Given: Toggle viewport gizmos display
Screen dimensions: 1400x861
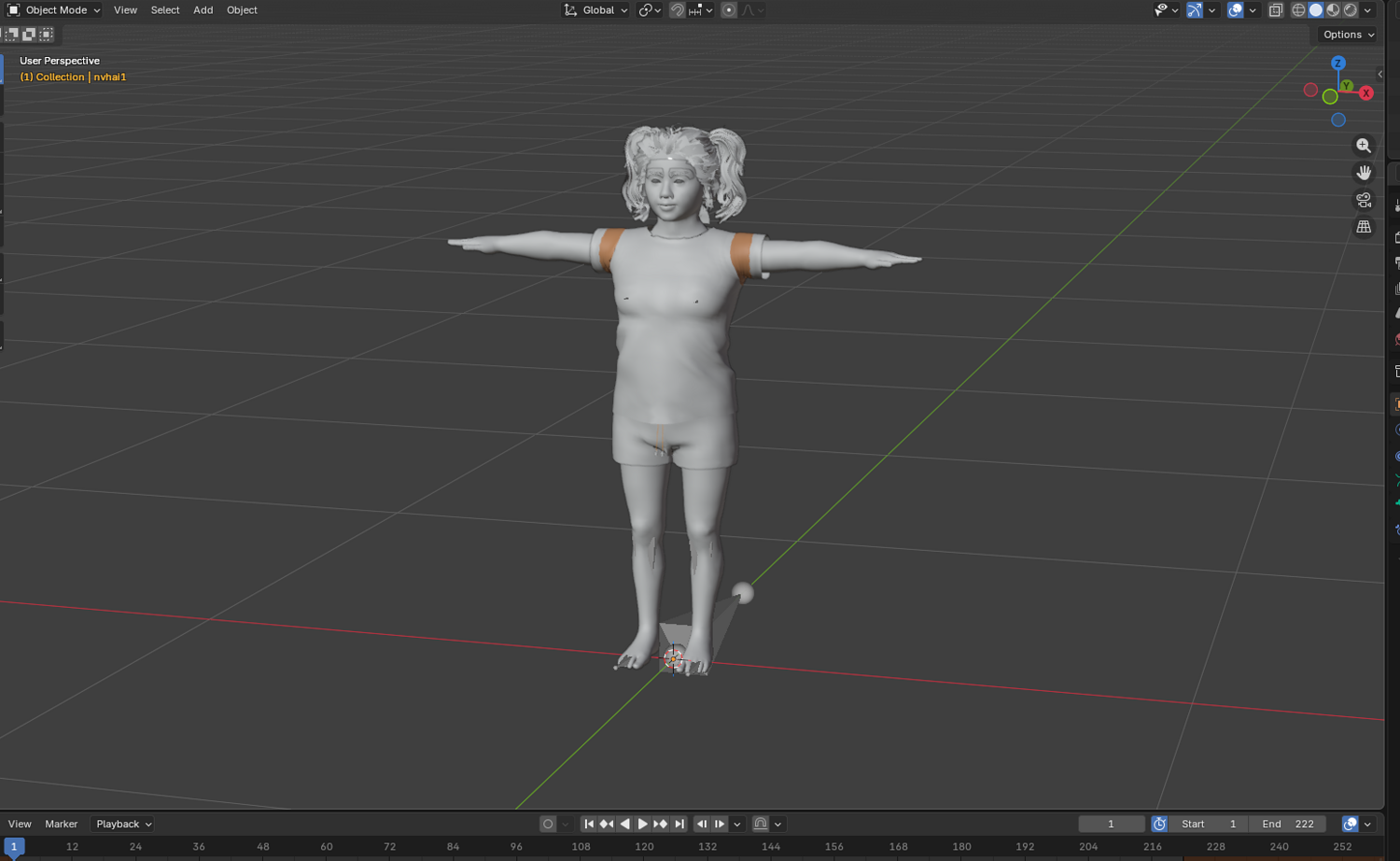Looking at the screenshot, I should tap(1194, 10).
